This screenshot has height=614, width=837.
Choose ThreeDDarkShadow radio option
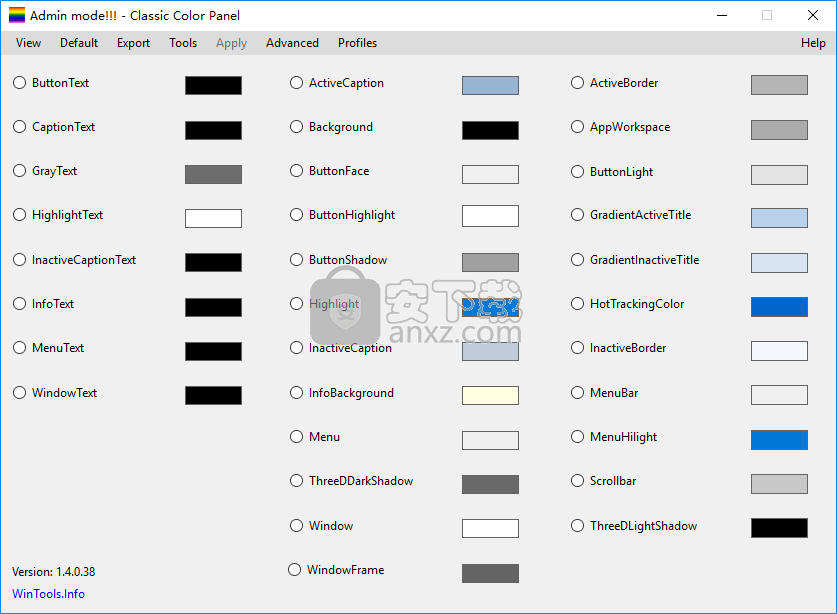pos(296,481)
